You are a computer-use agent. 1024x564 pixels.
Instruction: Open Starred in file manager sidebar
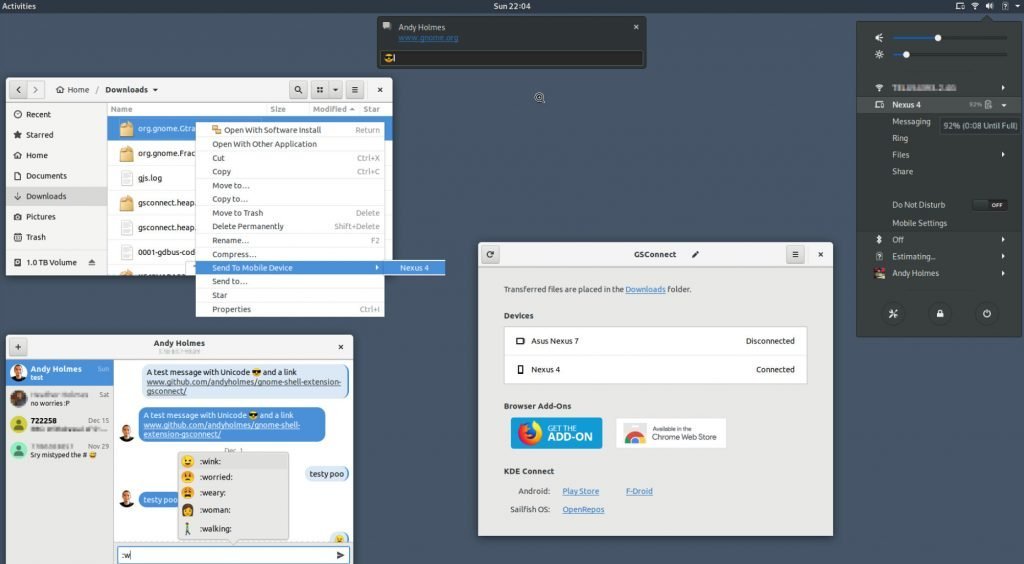[57, 134]
